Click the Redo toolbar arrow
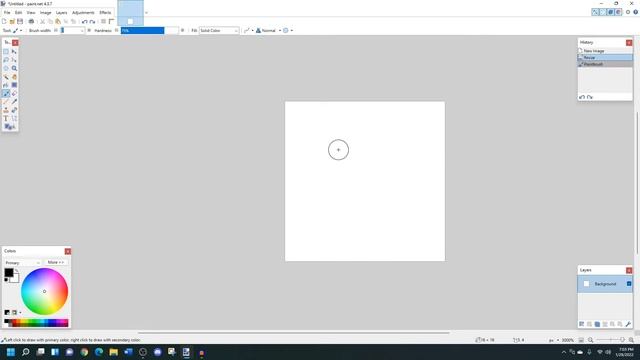The image size is (640, 360). 92,21
